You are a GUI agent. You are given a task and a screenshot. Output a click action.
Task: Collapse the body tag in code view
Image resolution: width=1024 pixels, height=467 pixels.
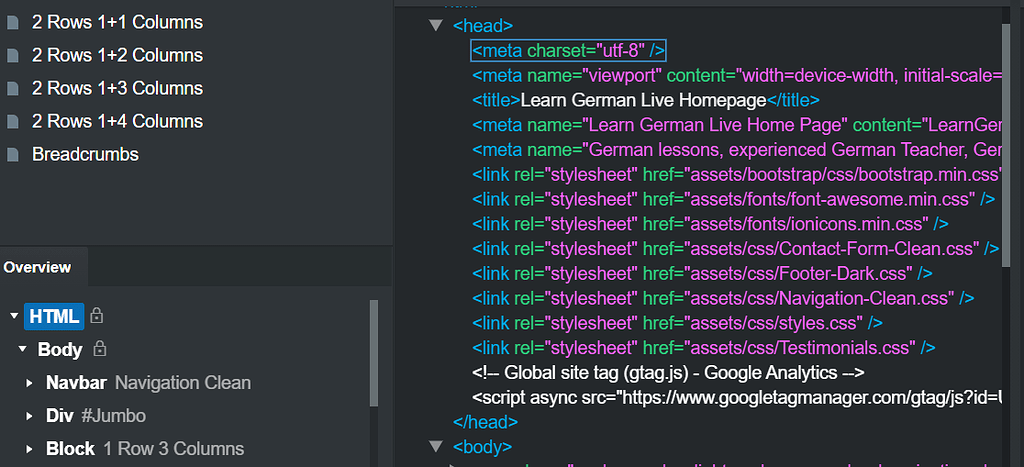click(x=435, y=447)
